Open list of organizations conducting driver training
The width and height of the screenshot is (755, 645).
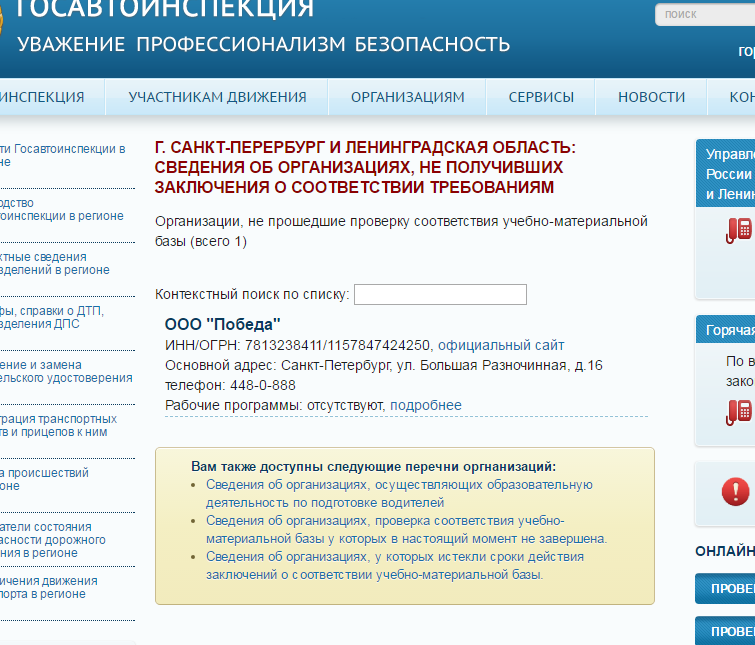pyautogui.click(x=399, y=494)
